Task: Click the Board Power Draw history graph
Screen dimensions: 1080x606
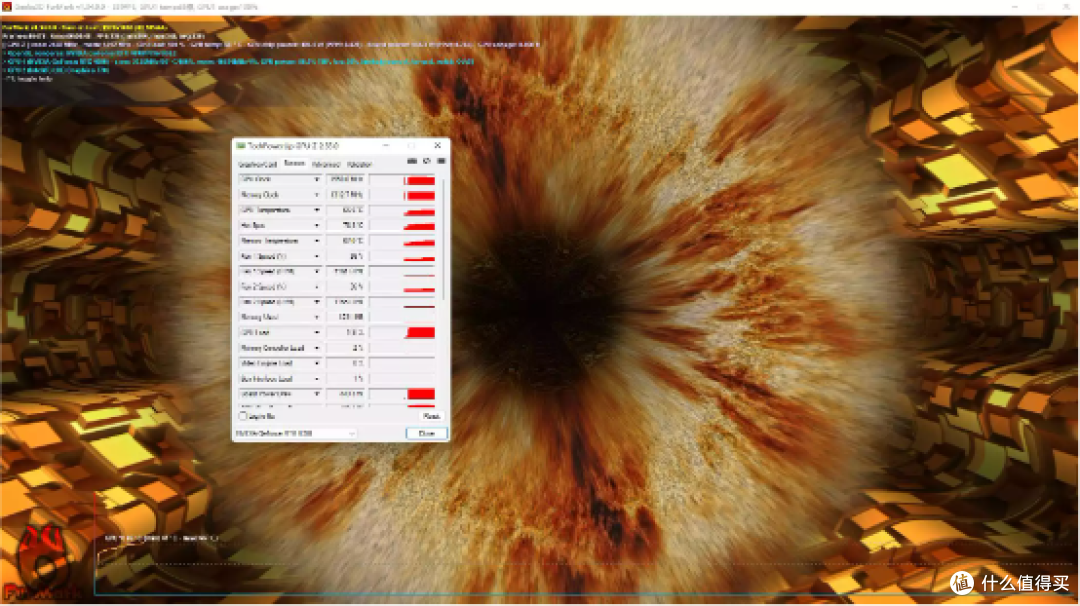Action: (402, 395)
